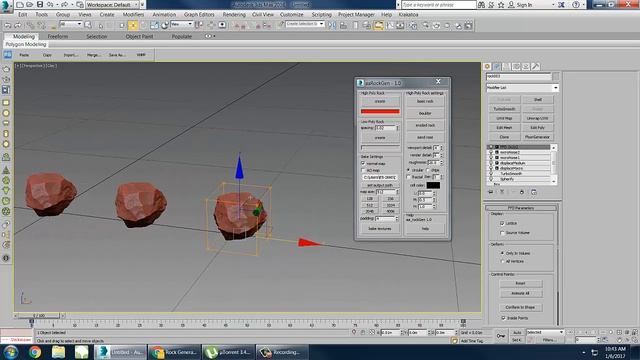Screen dimensions: 640x360
Task: Open the Recording app in the taskbar
Action: (x=282, y=352)
